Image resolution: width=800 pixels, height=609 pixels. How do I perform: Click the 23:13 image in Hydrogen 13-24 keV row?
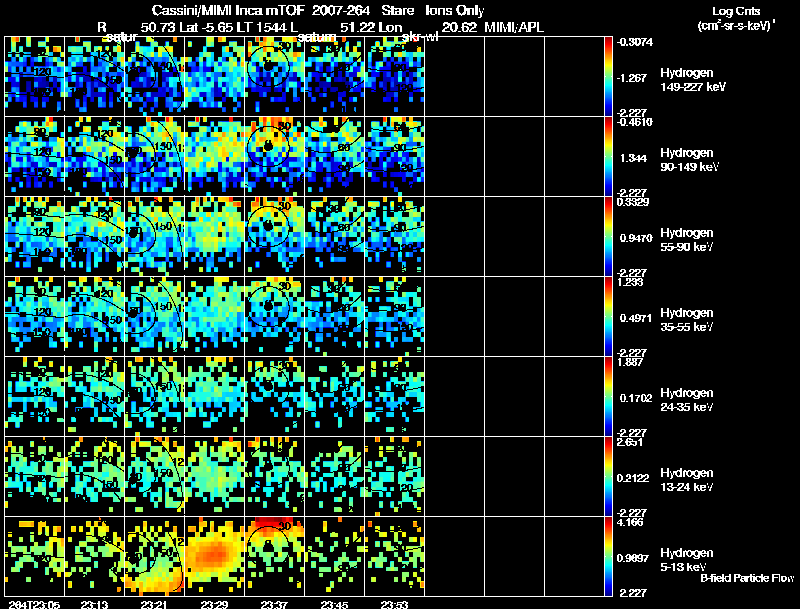pyautogui.click(x=94, y=476)
